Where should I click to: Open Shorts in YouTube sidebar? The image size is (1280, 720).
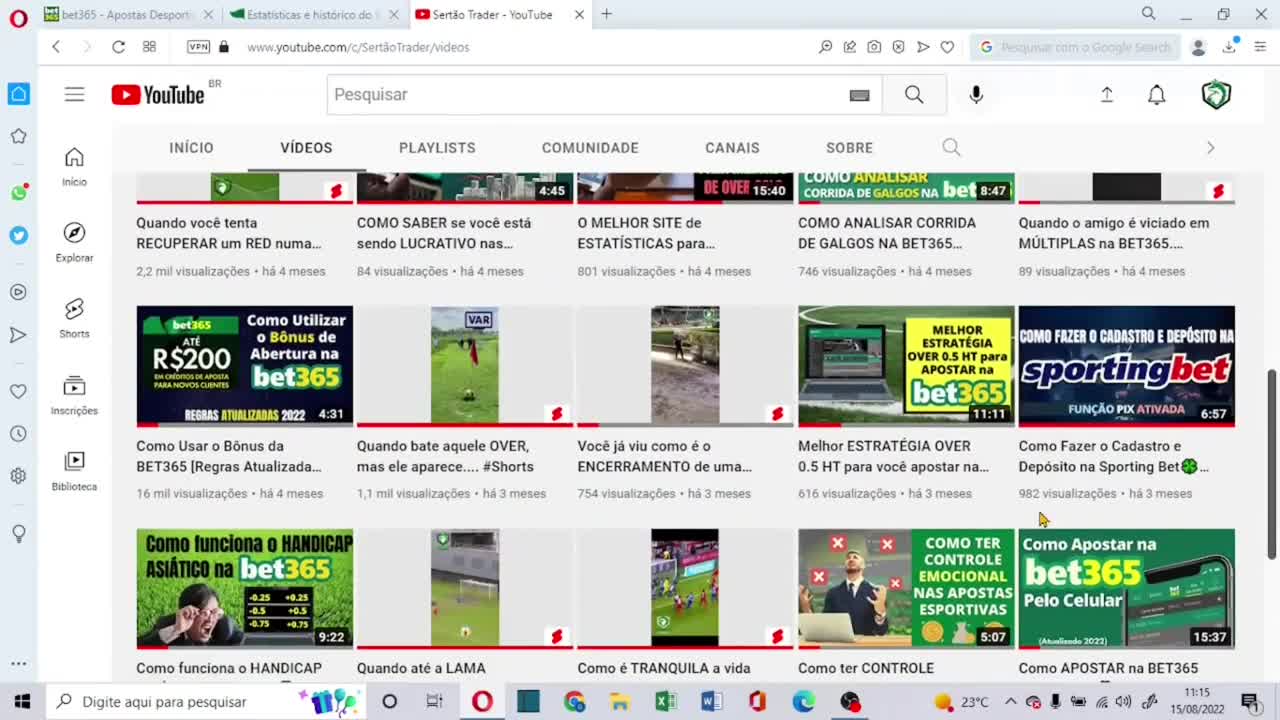coord(74,319)
